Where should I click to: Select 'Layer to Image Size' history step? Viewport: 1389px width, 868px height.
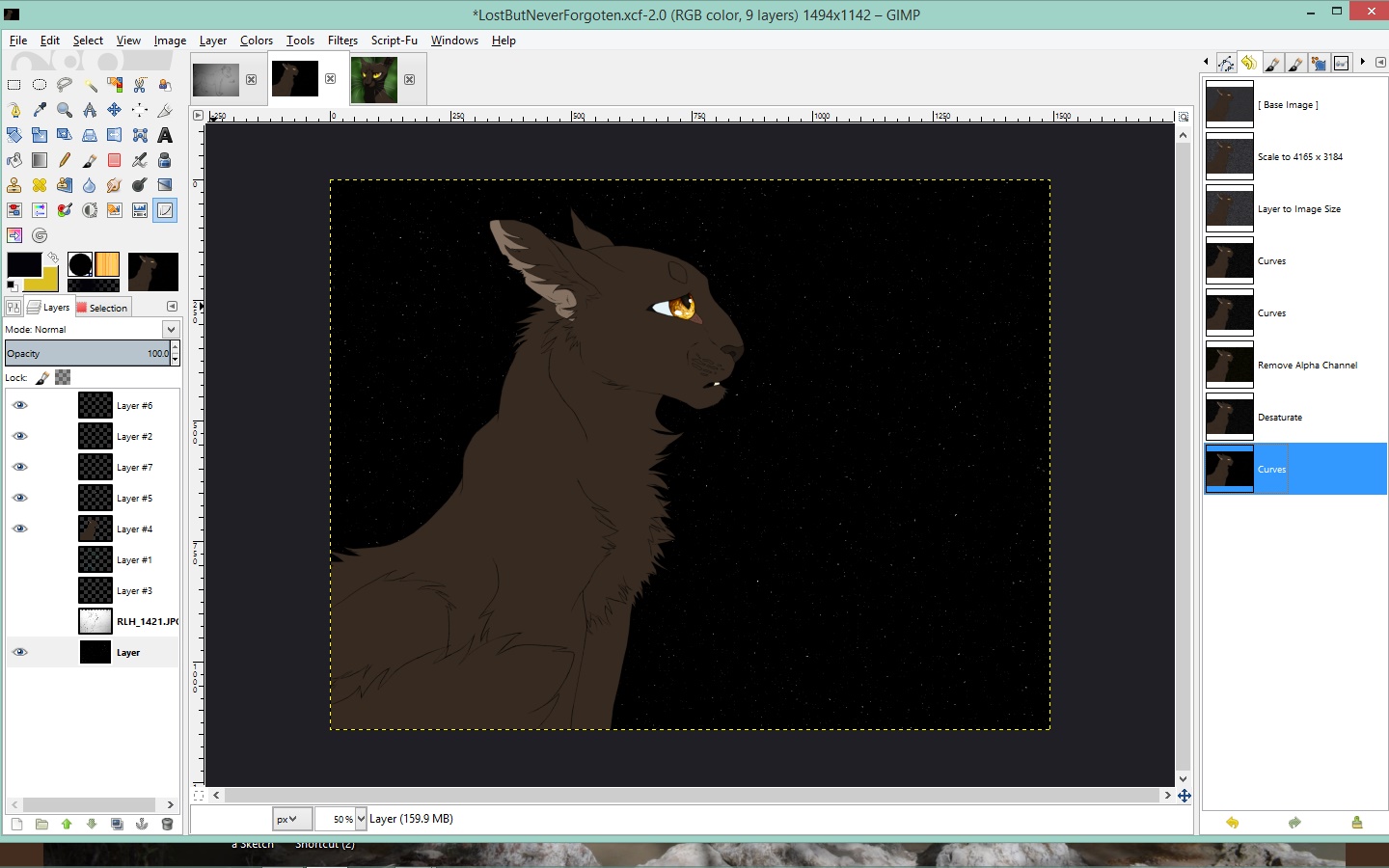[1294, 208]
